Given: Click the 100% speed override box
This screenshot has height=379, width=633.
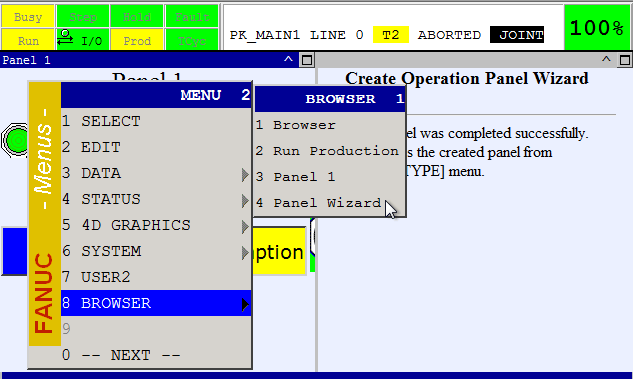Looking at the screenshot, I should pos(597,27).
